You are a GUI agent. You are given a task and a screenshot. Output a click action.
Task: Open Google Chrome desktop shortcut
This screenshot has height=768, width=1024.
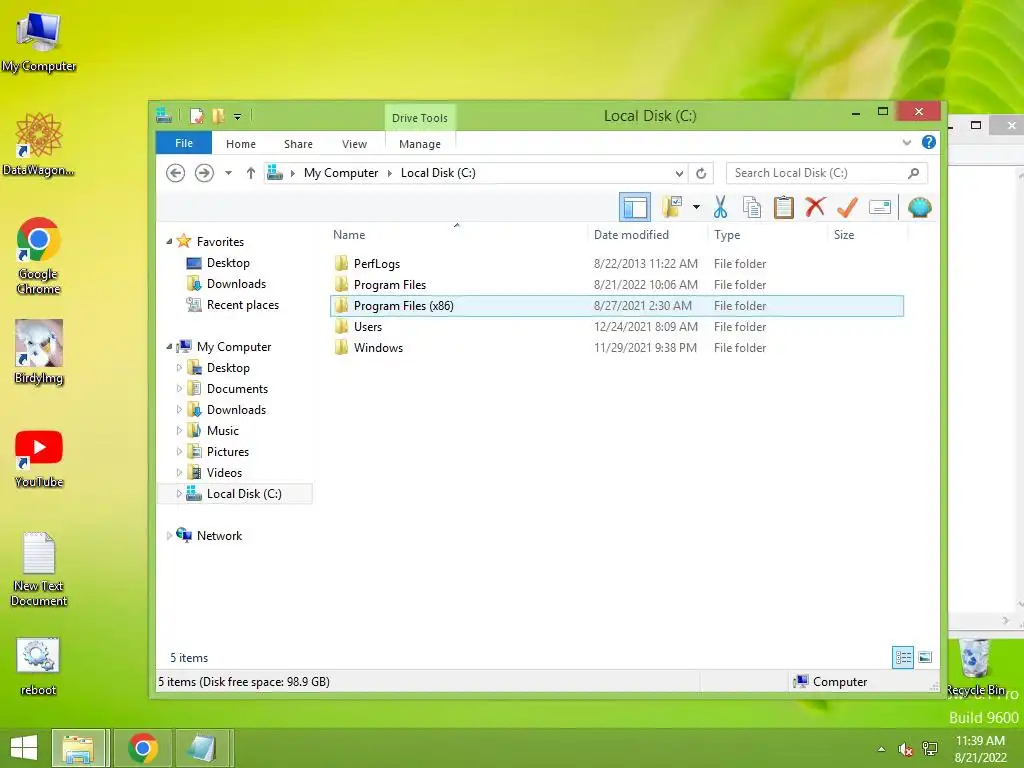(x=39, y=255)
